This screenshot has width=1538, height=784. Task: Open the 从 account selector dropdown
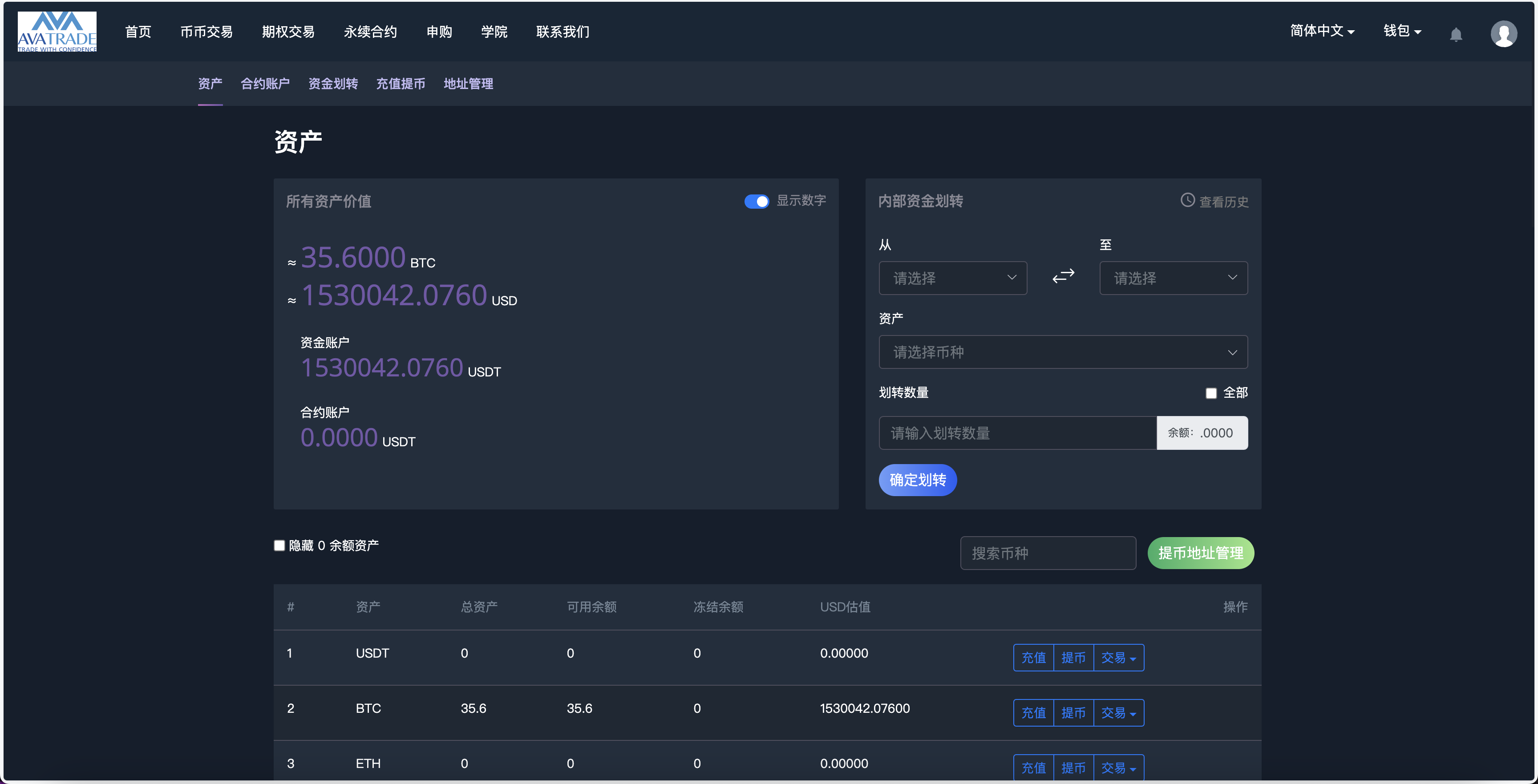[953, 278]
